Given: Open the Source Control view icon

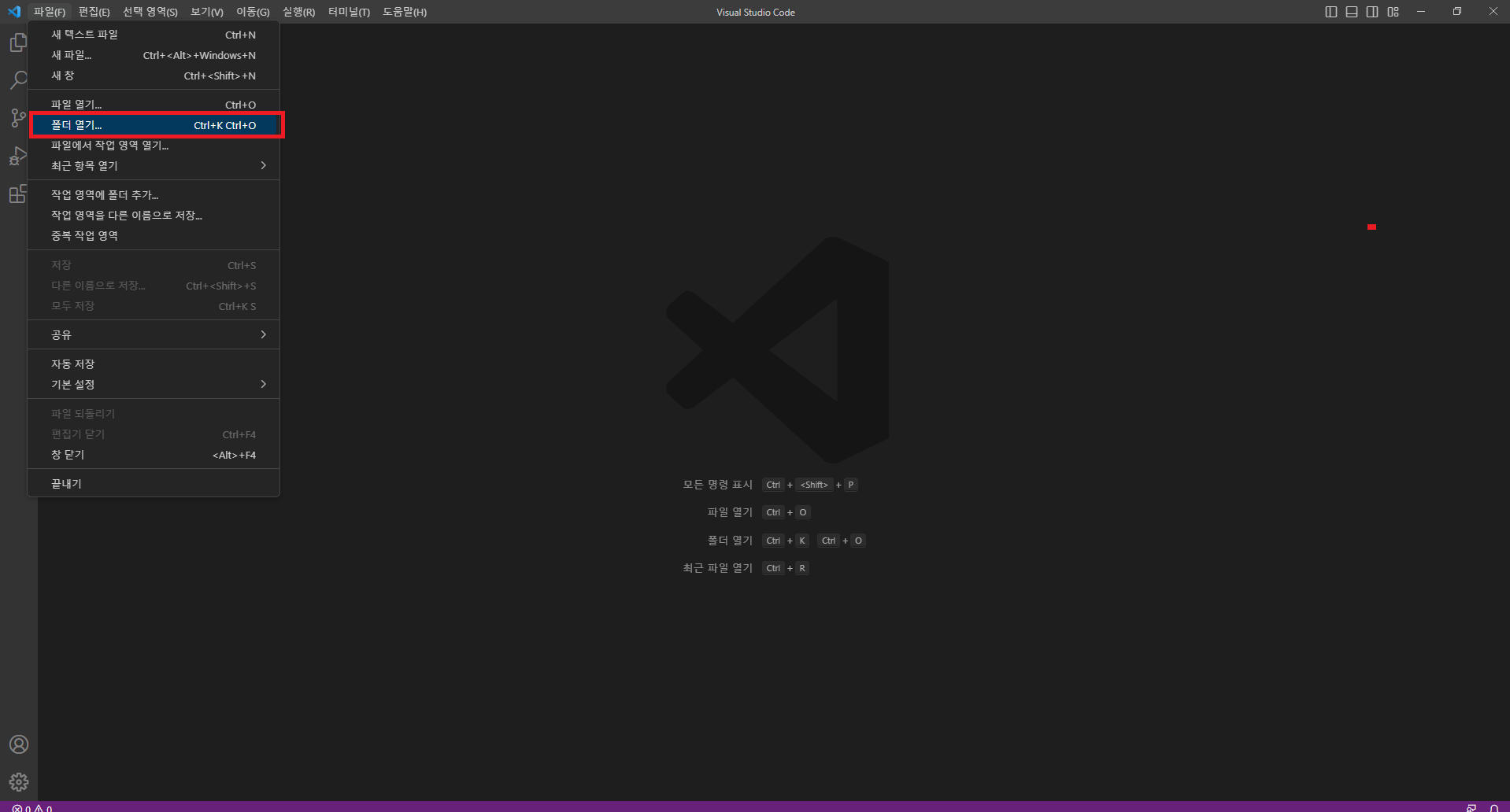Looking at the screenshot, I should click(x=18, y=118).
